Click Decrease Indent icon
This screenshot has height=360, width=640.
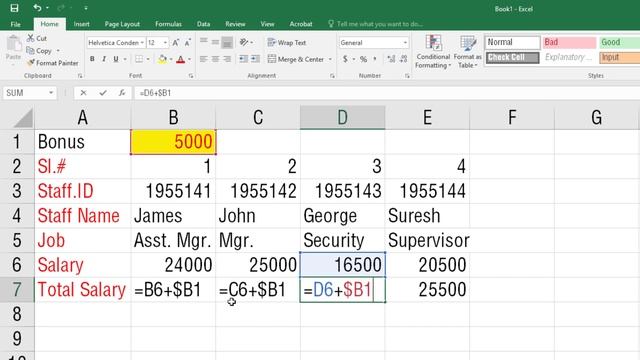[244, 59]
